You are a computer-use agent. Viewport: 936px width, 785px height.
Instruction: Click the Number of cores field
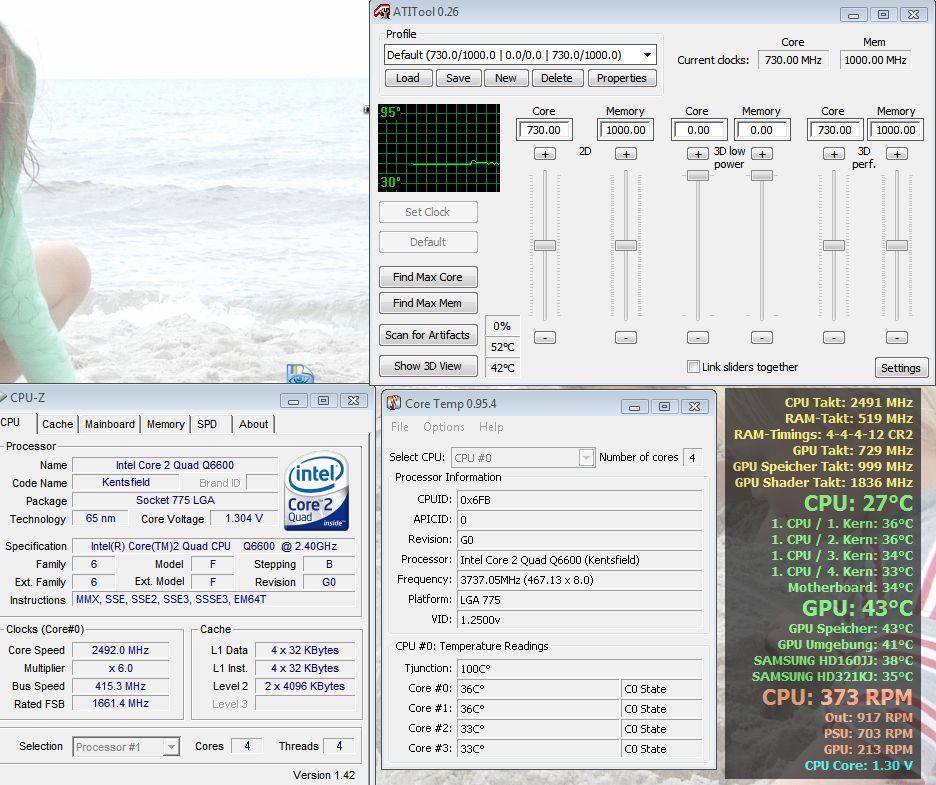pyautogui.click(x=692, y=458)
